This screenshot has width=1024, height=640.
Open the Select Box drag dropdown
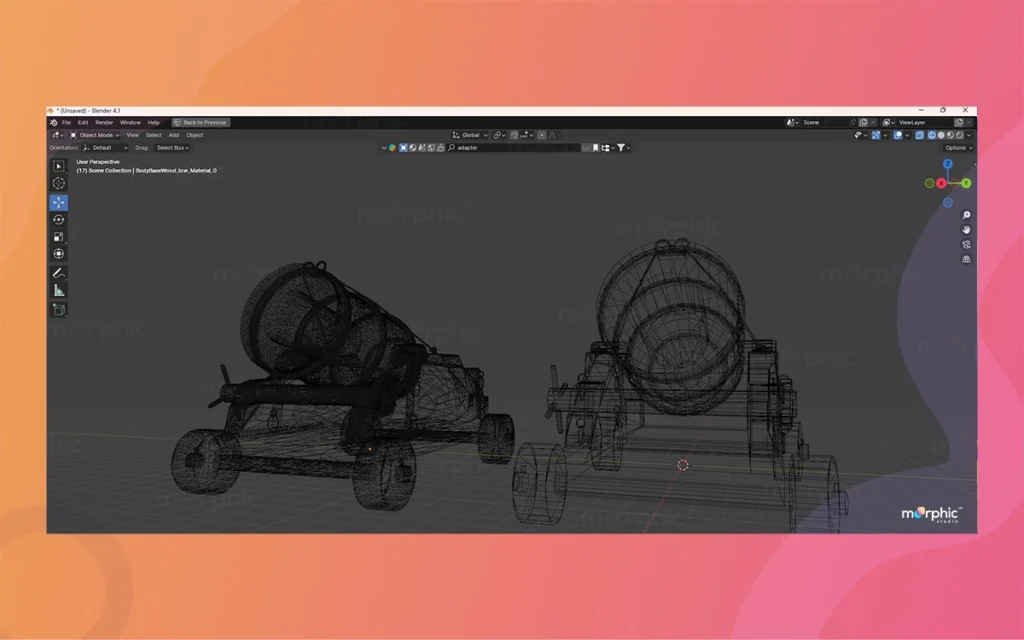point(172,148)
